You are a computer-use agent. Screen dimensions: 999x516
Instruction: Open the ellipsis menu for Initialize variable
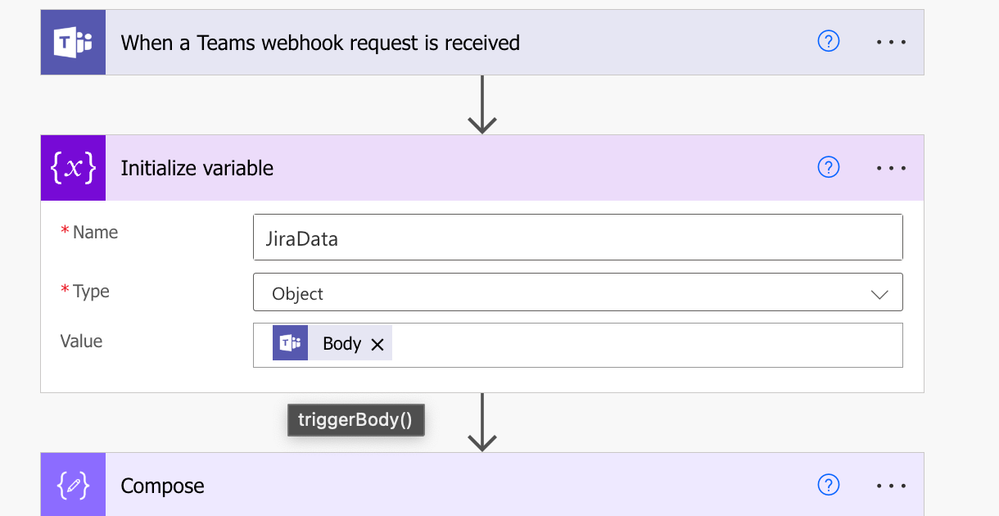[x=891, y=168]
